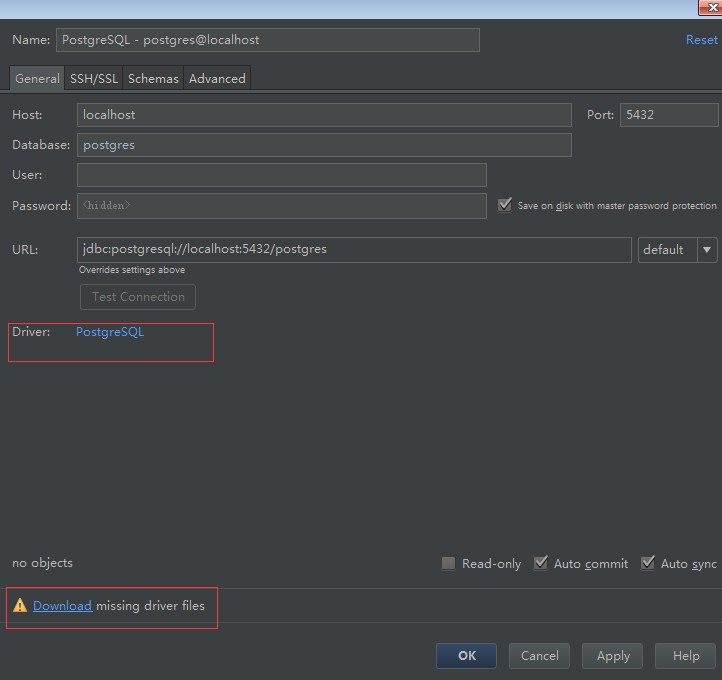Open the PostgreSQL driver link
The width and height of the screenshot is (722, 680).
(x=110, y=331)
